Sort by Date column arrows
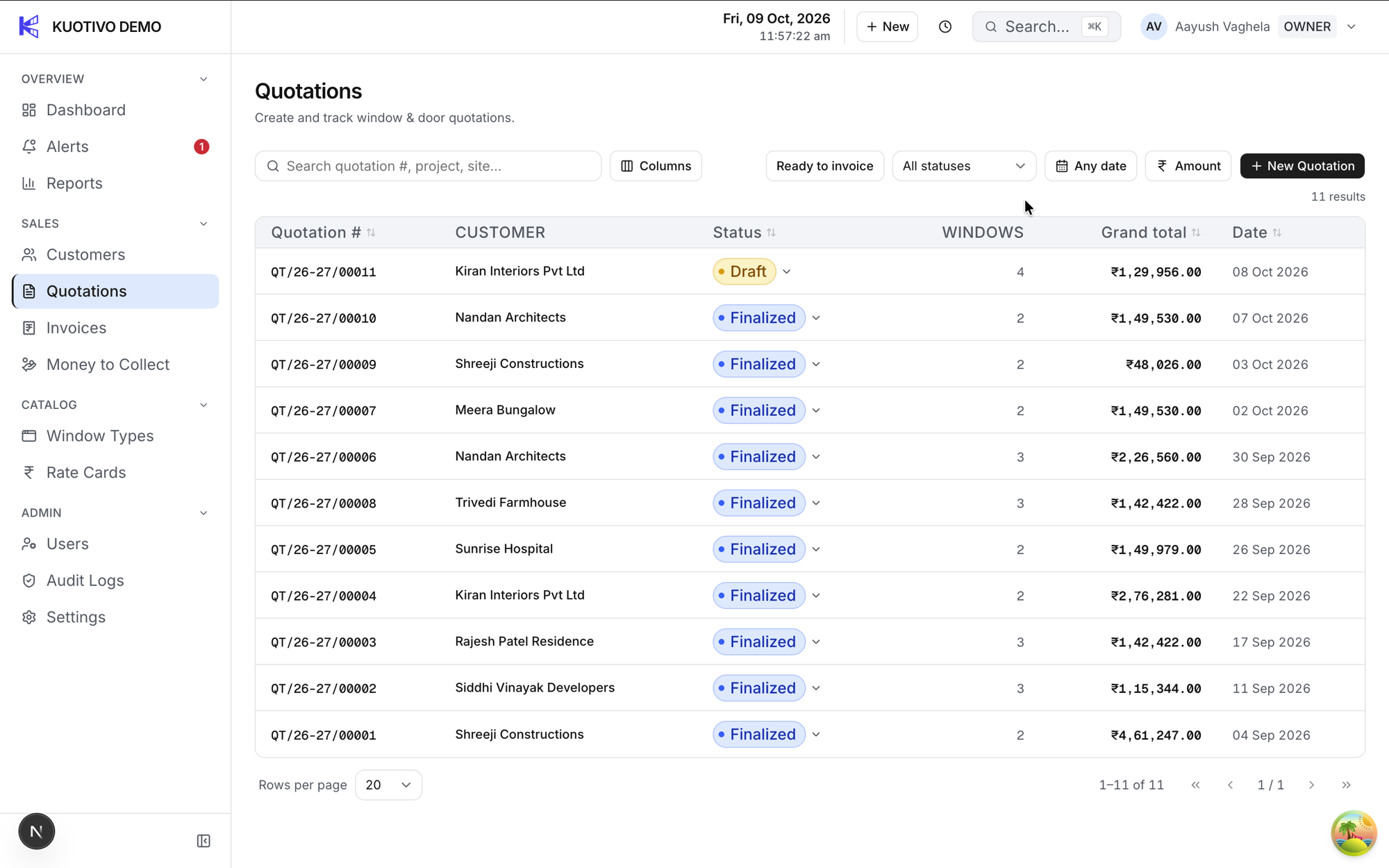1389x868 pixels. coord(1277,233)
